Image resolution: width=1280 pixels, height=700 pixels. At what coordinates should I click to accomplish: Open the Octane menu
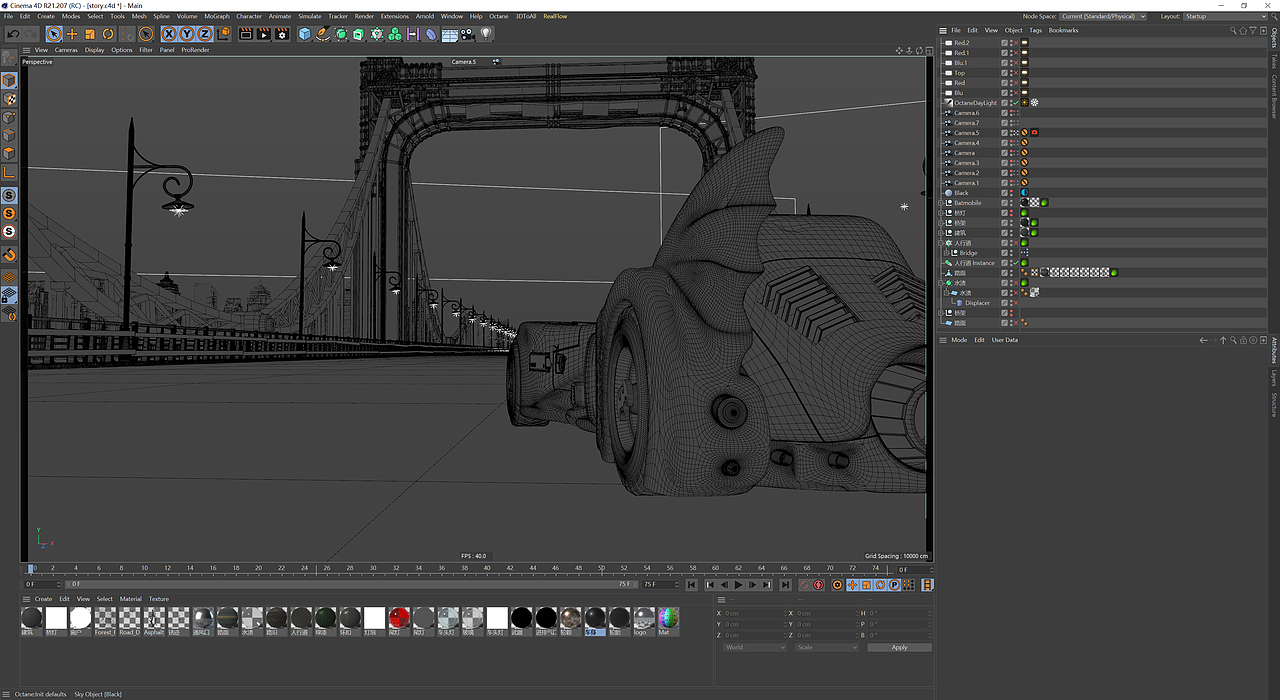click(498, 16)
